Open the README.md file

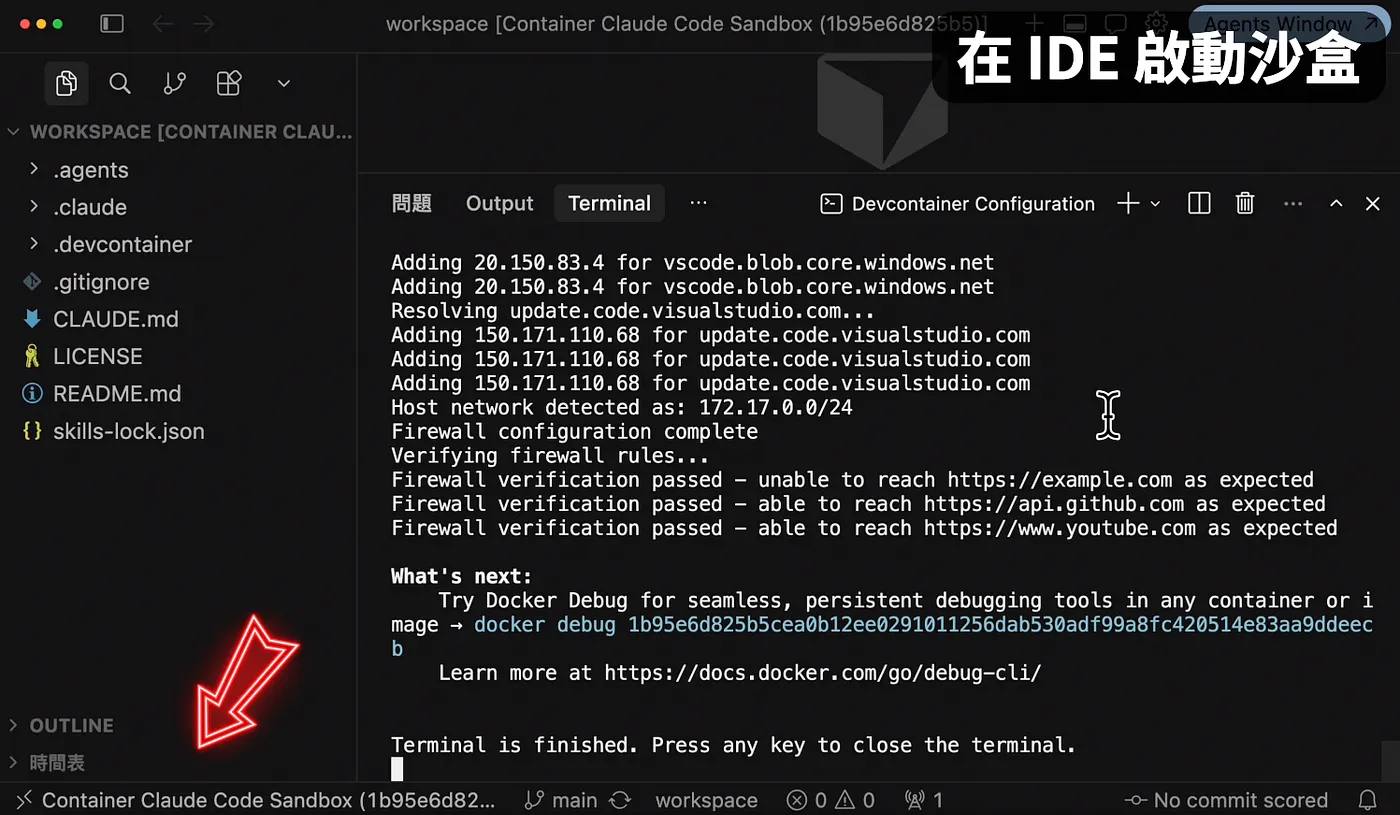178,393
